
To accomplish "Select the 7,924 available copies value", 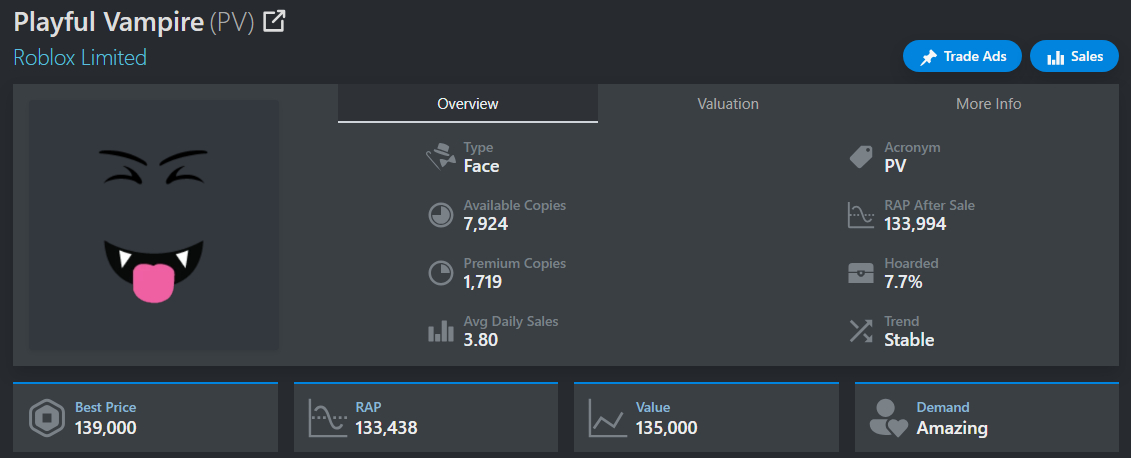I will point(485,224).
